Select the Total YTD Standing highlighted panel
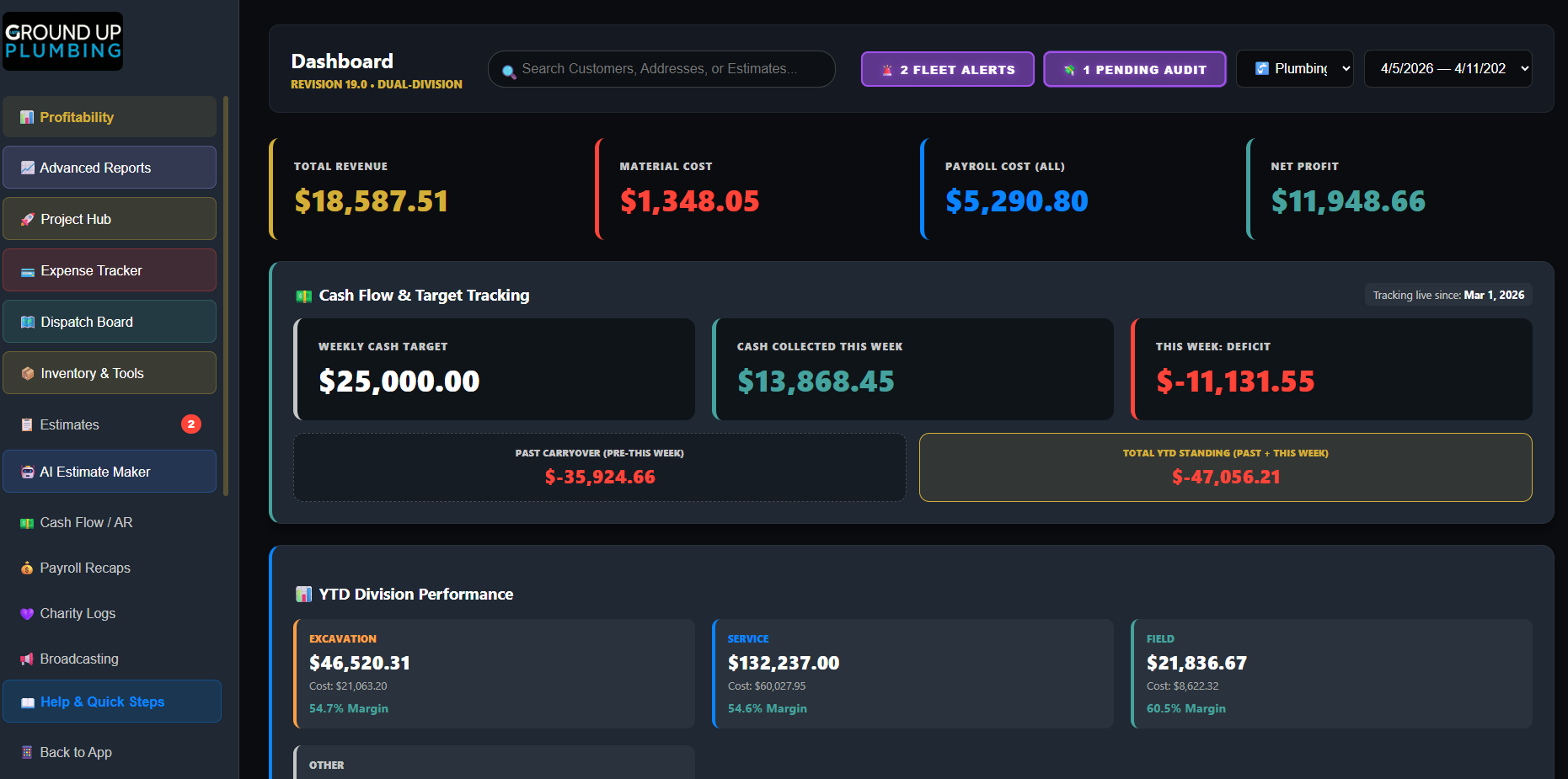This screenshot has width=1568, height=779. (1226, 467)
